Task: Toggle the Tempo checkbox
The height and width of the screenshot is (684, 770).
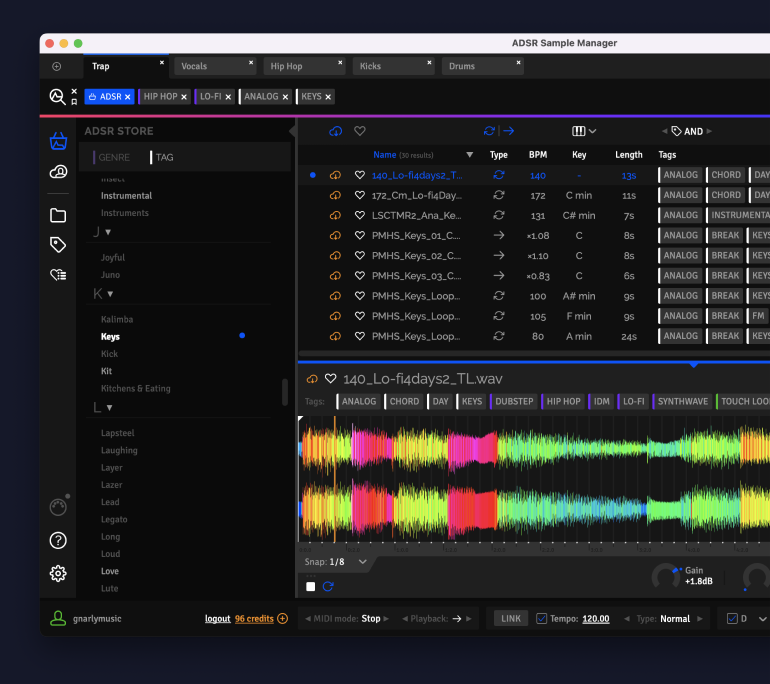Action: (x=542, y=619)
